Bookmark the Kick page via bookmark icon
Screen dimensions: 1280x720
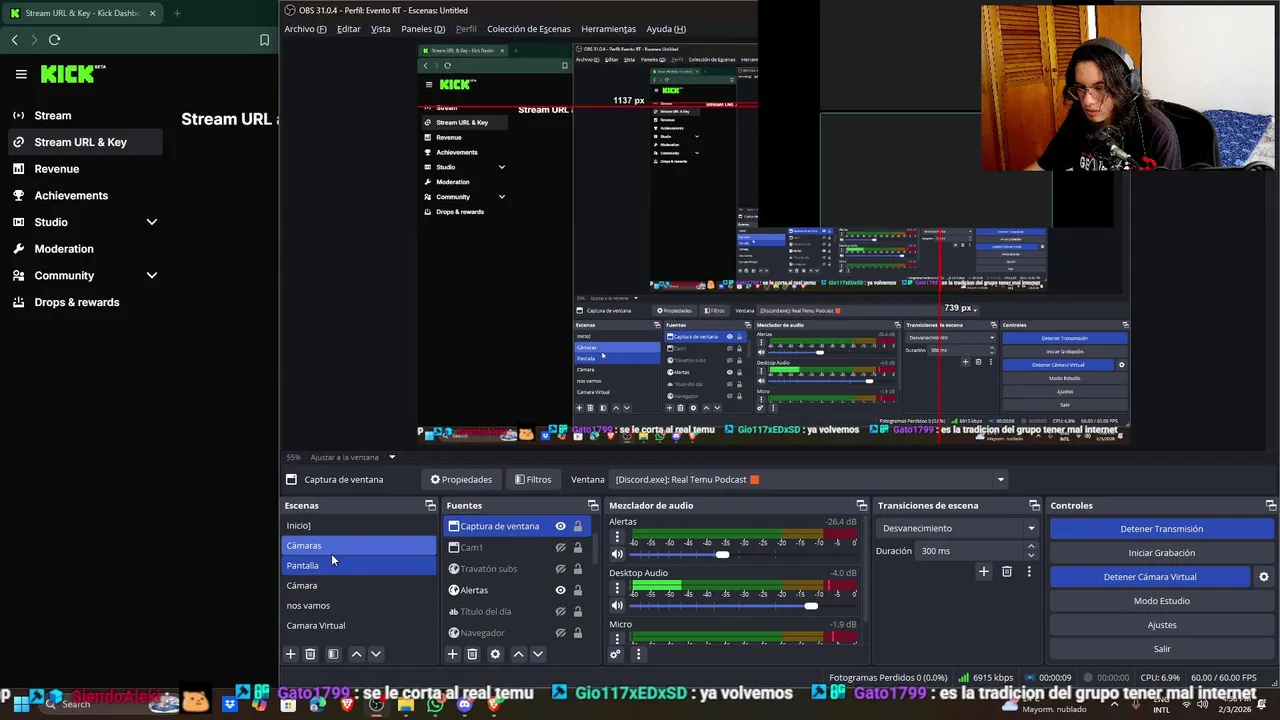click(264, 40)
